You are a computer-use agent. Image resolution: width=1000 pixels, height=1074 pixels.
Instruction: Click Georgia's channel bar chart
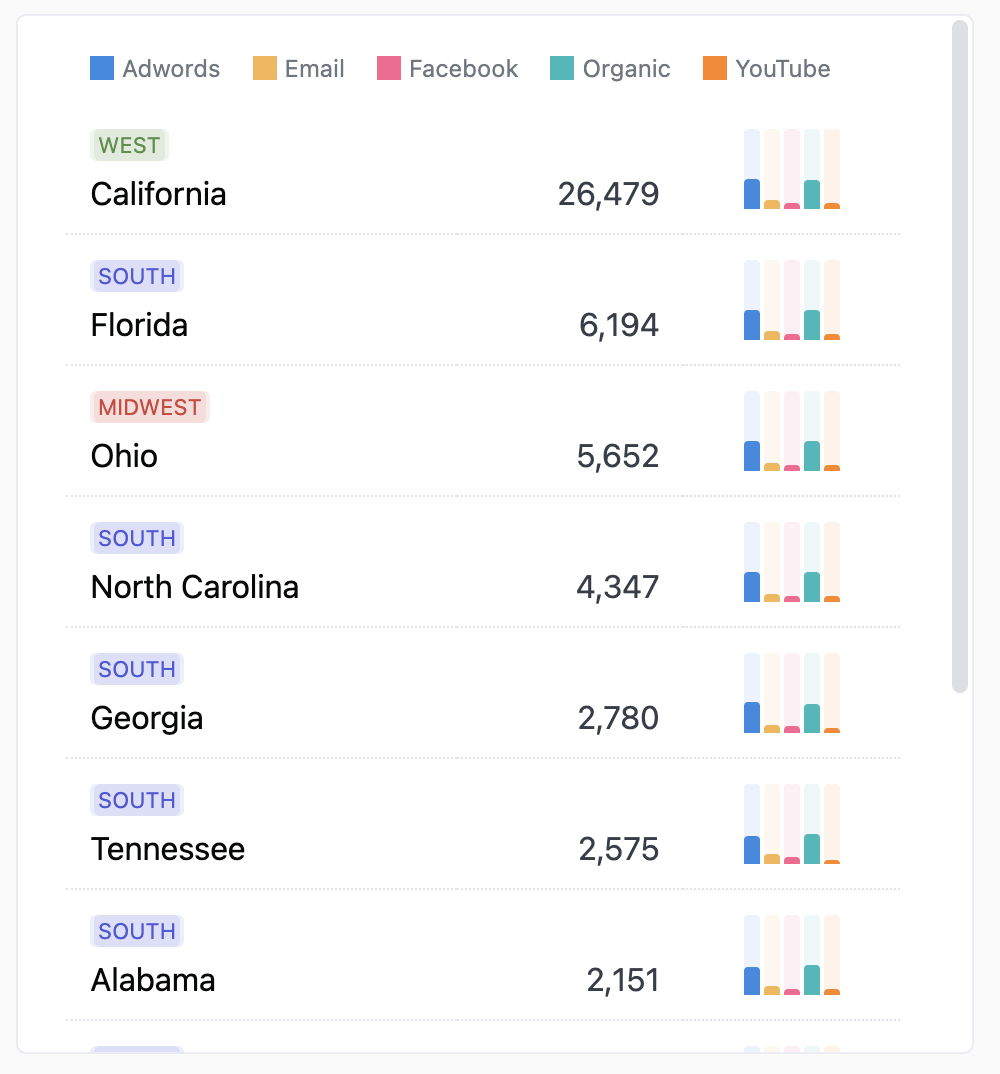[x=792, y=693]
